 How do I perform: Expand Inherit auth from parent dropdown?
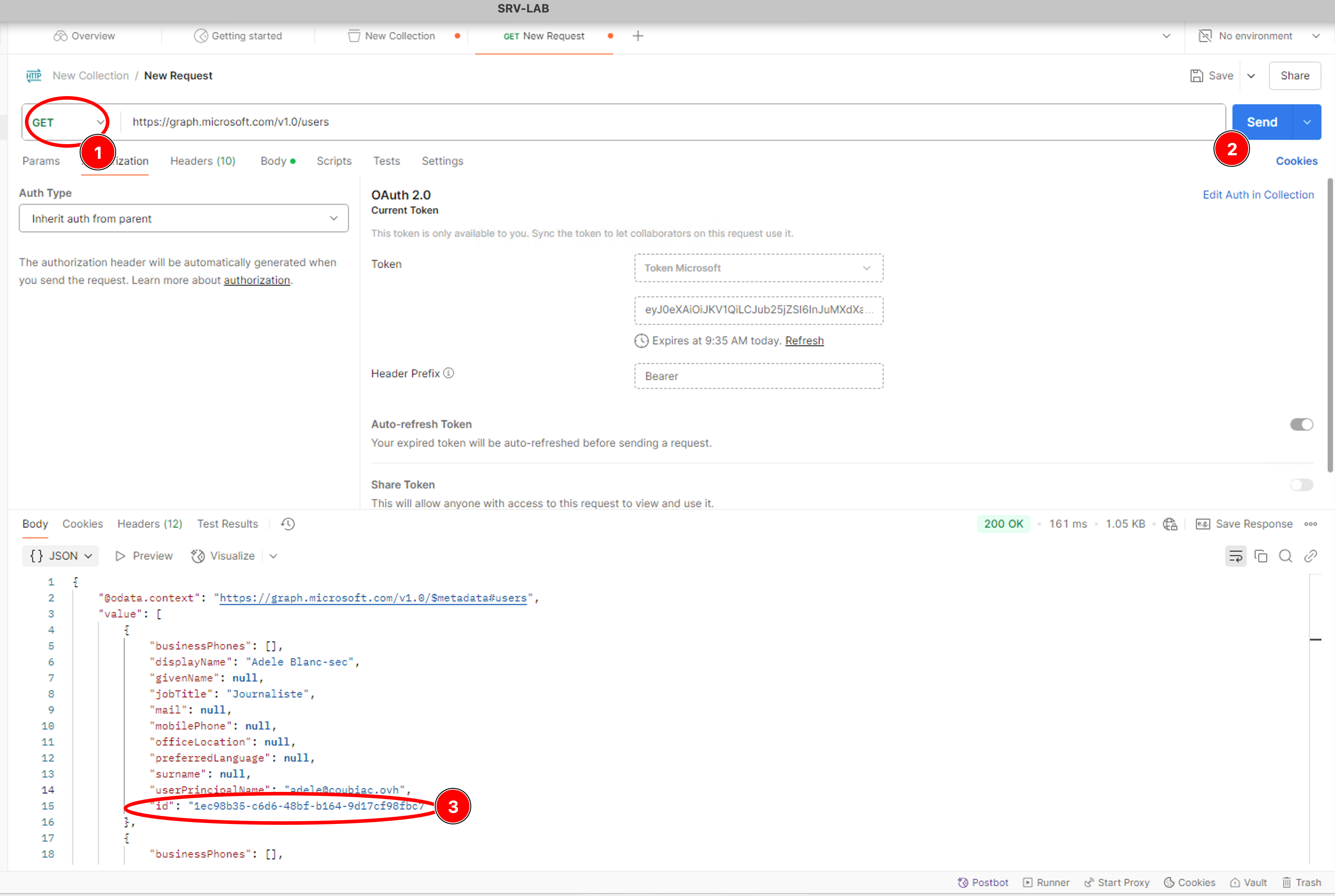[x=183, y=219]
